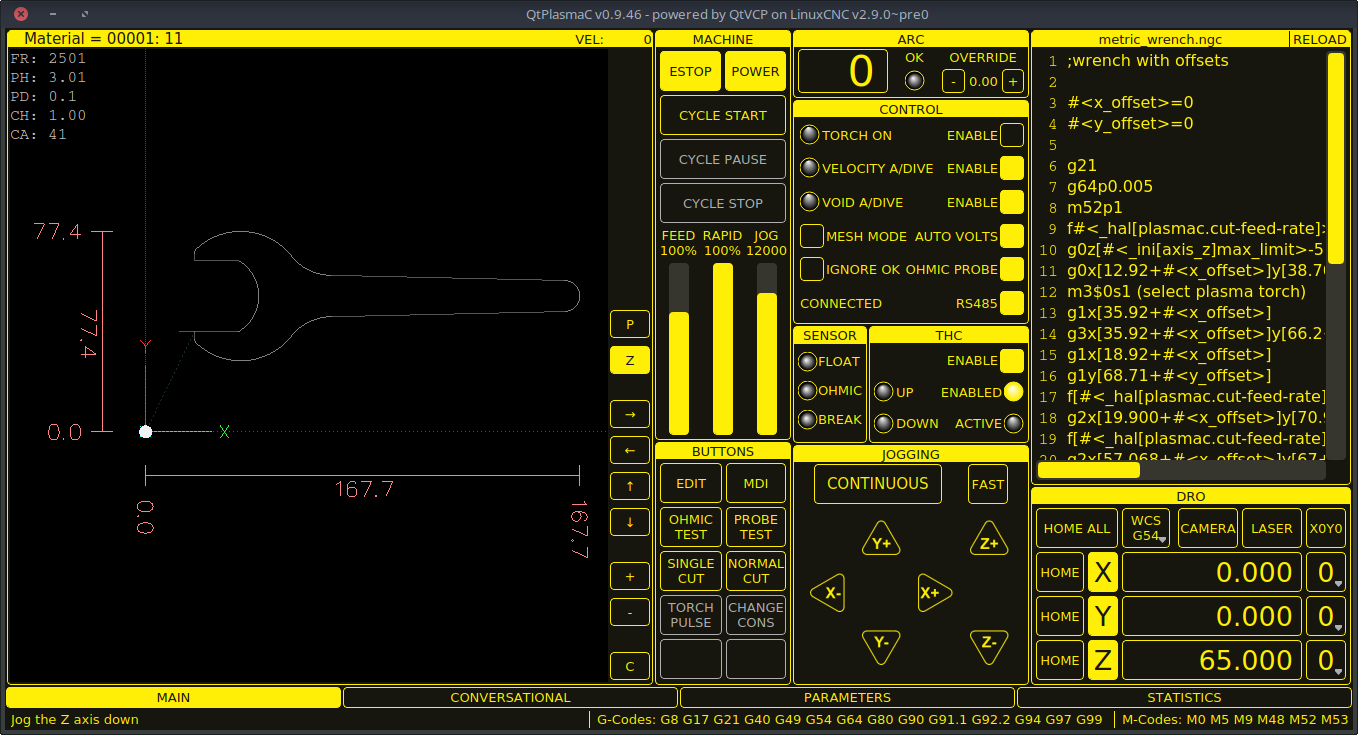
Task: Select the X axis label in DRO
Action: [x=1102, y=572]
